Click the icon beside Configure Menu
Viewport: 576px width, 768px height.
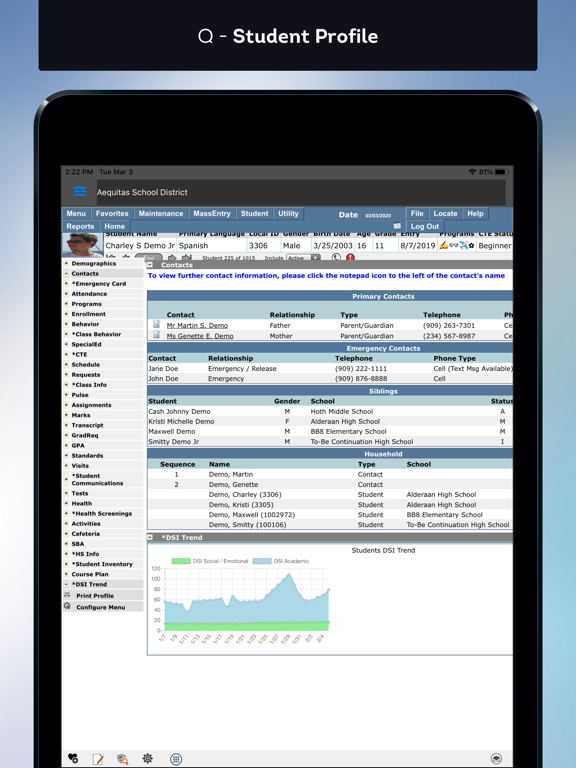67,606
